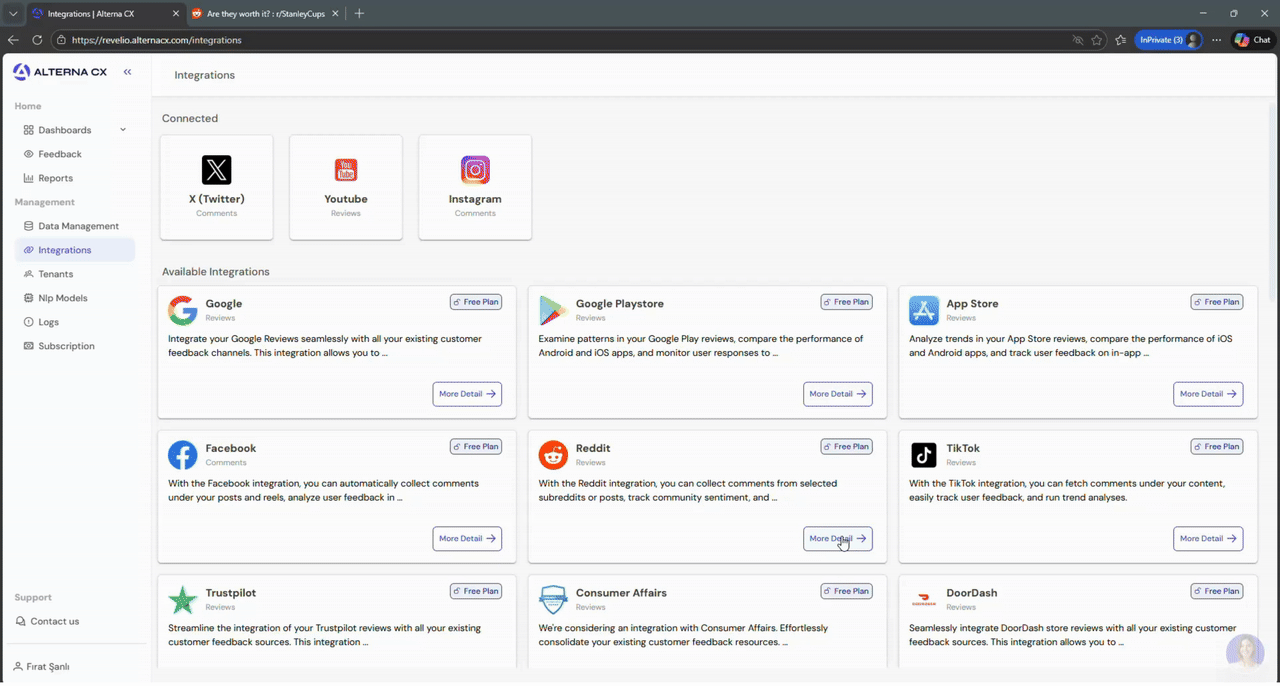Open the connected Instagram card icon
1280x686 pixels.
click(475, 169)
